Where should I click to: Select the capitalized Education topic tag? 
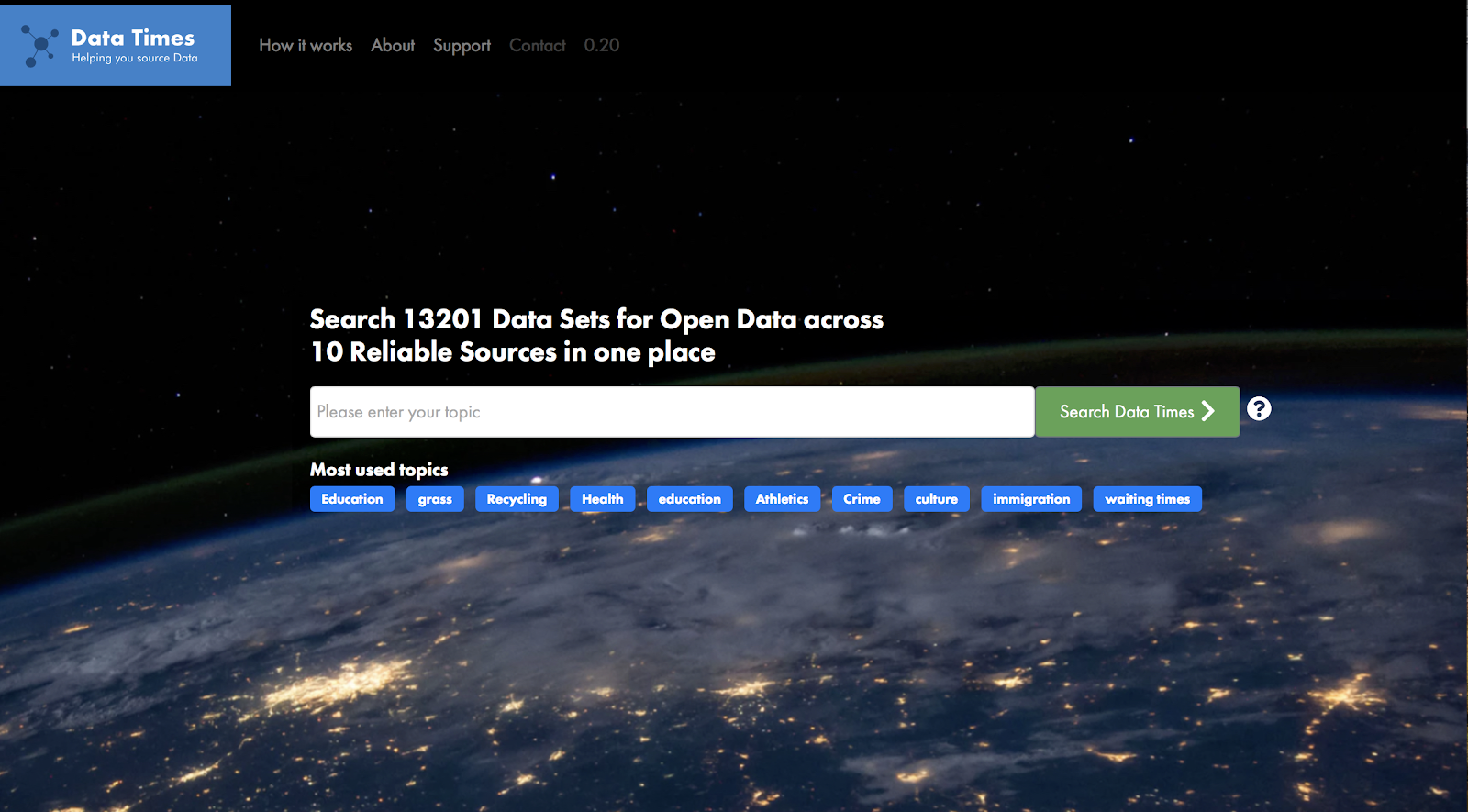[352, 499]
